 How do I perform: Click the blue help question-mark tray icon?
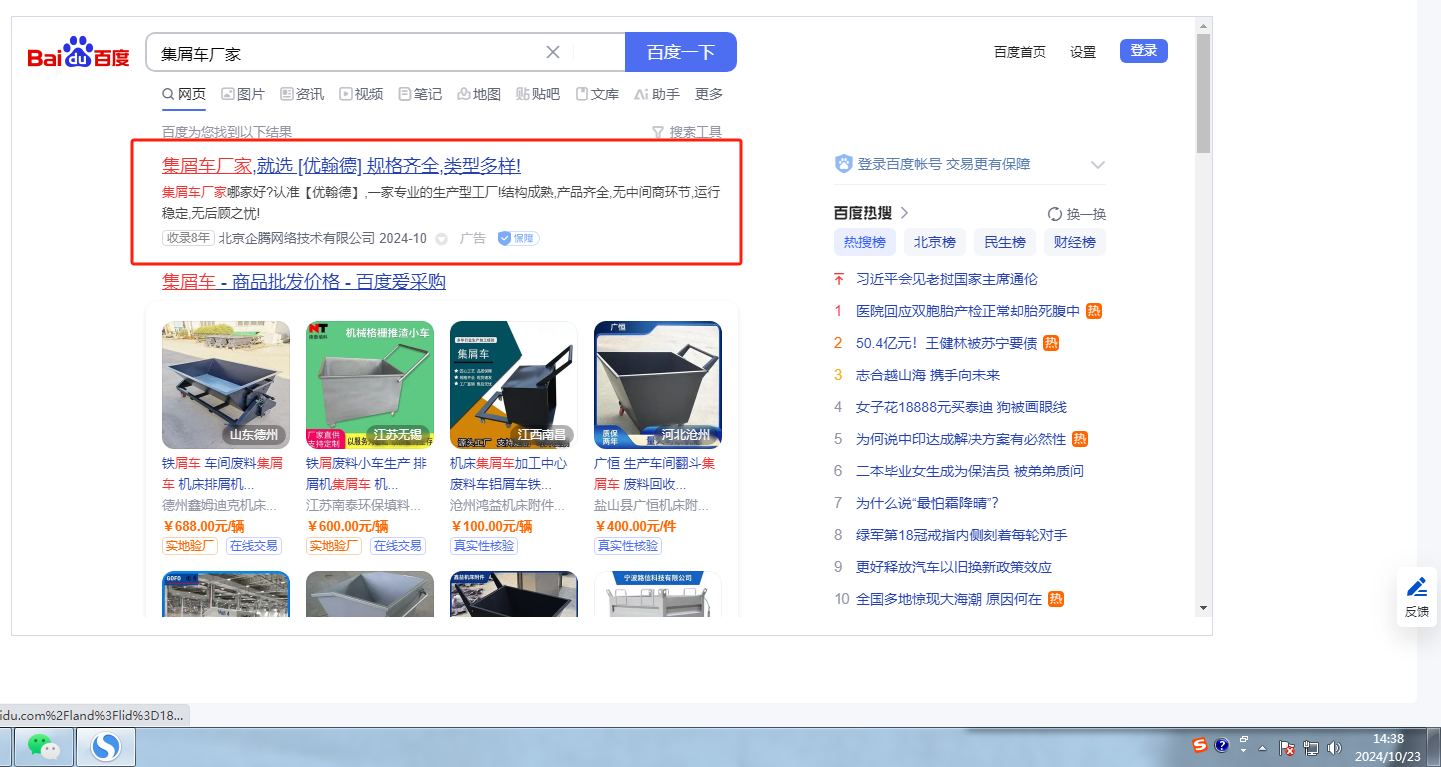click(1221, 745)
